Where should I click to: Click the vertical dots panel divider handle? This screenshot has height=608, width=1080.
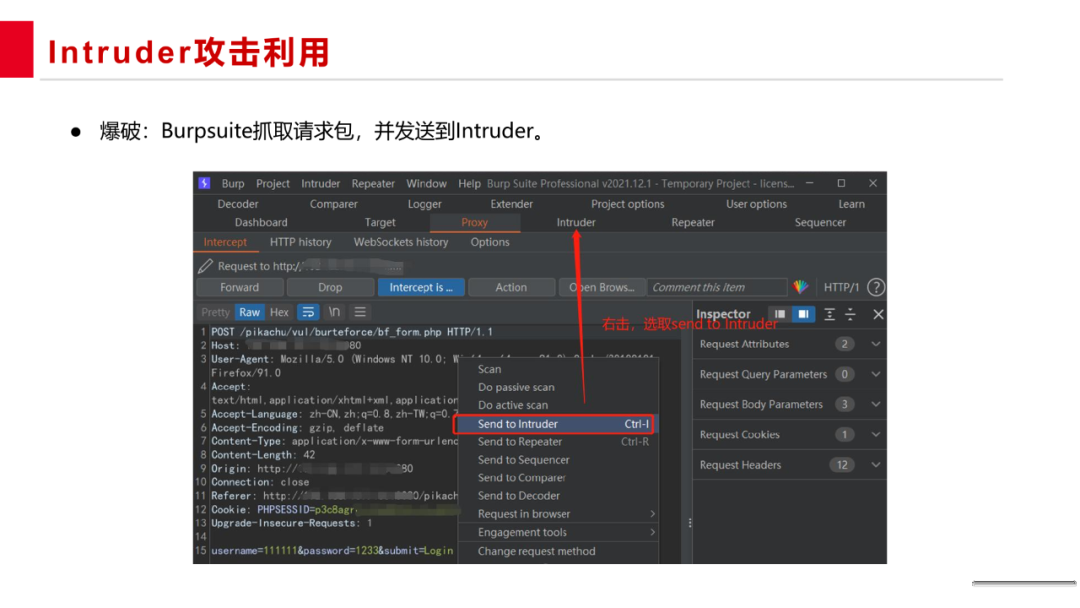(689, 523)
